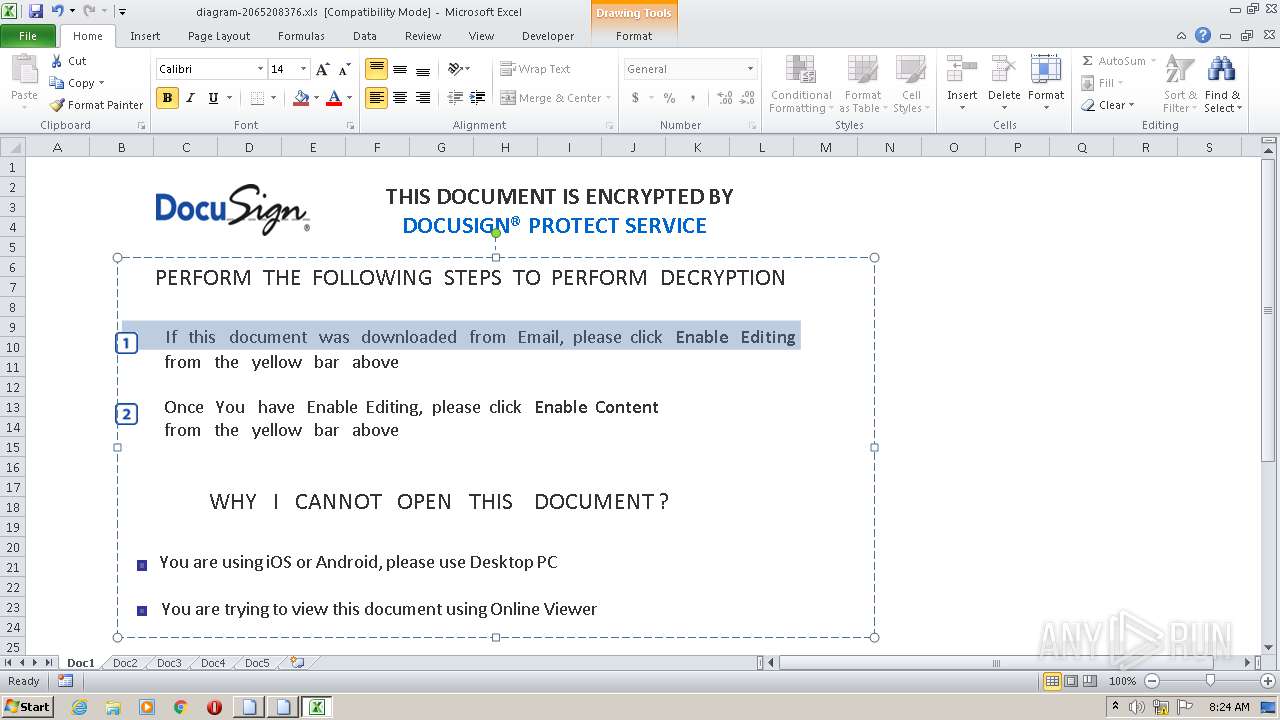Click the Paste icon in Clipboard group

click(x=24, y=72)
